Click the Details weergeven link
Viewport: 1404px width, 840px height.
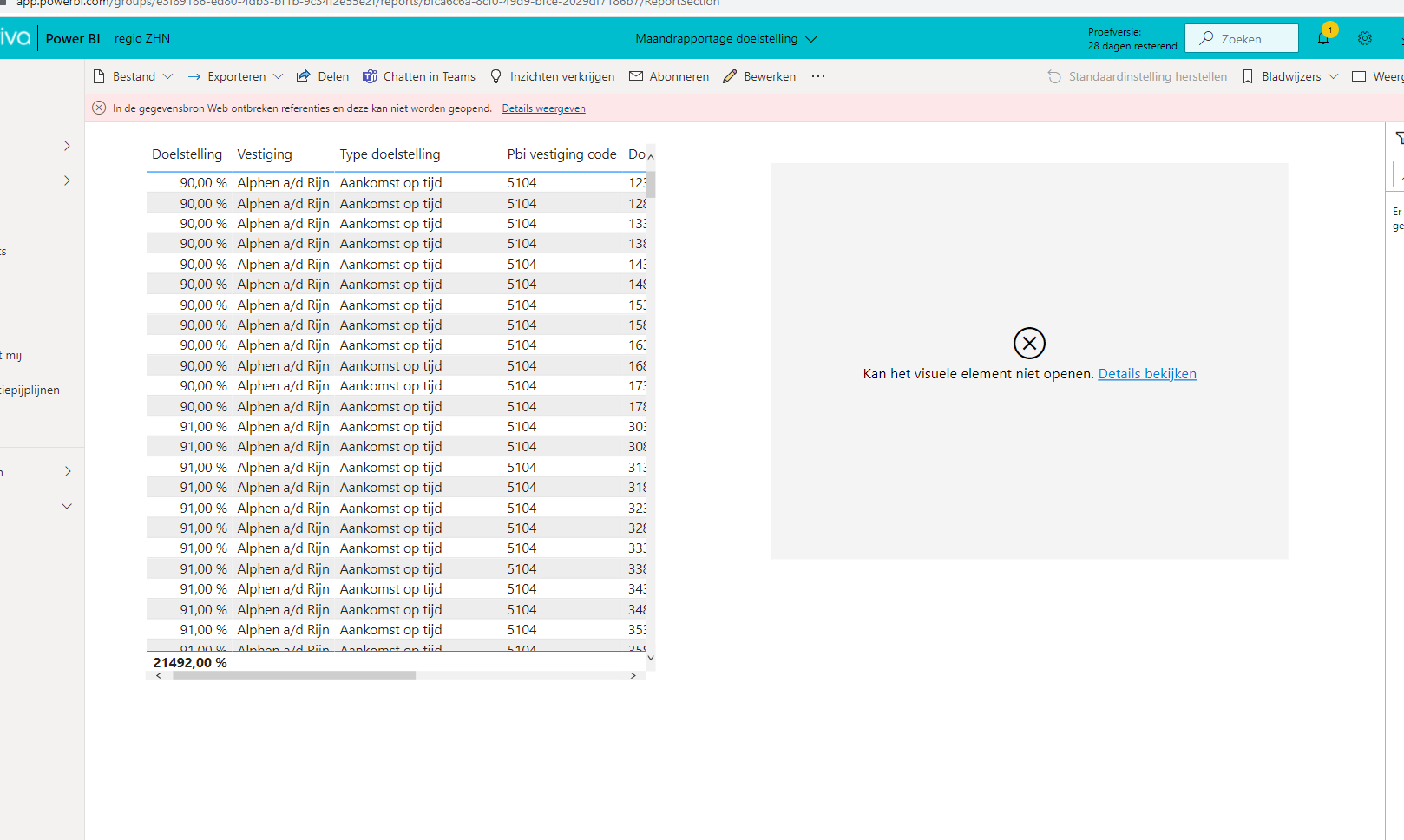[543, 108]
